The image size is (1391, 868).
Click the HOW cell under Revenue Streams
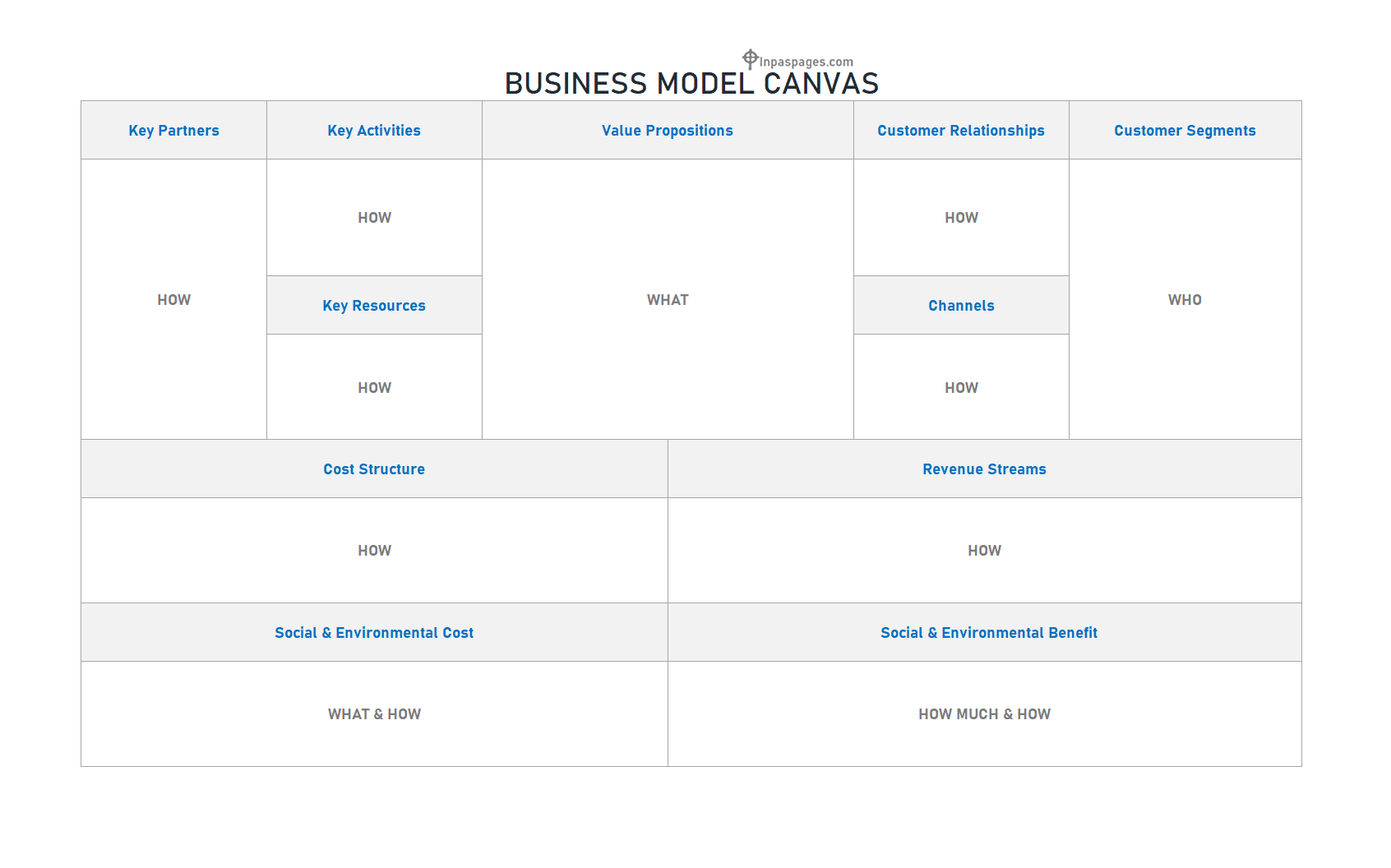[x=984, y=550]
